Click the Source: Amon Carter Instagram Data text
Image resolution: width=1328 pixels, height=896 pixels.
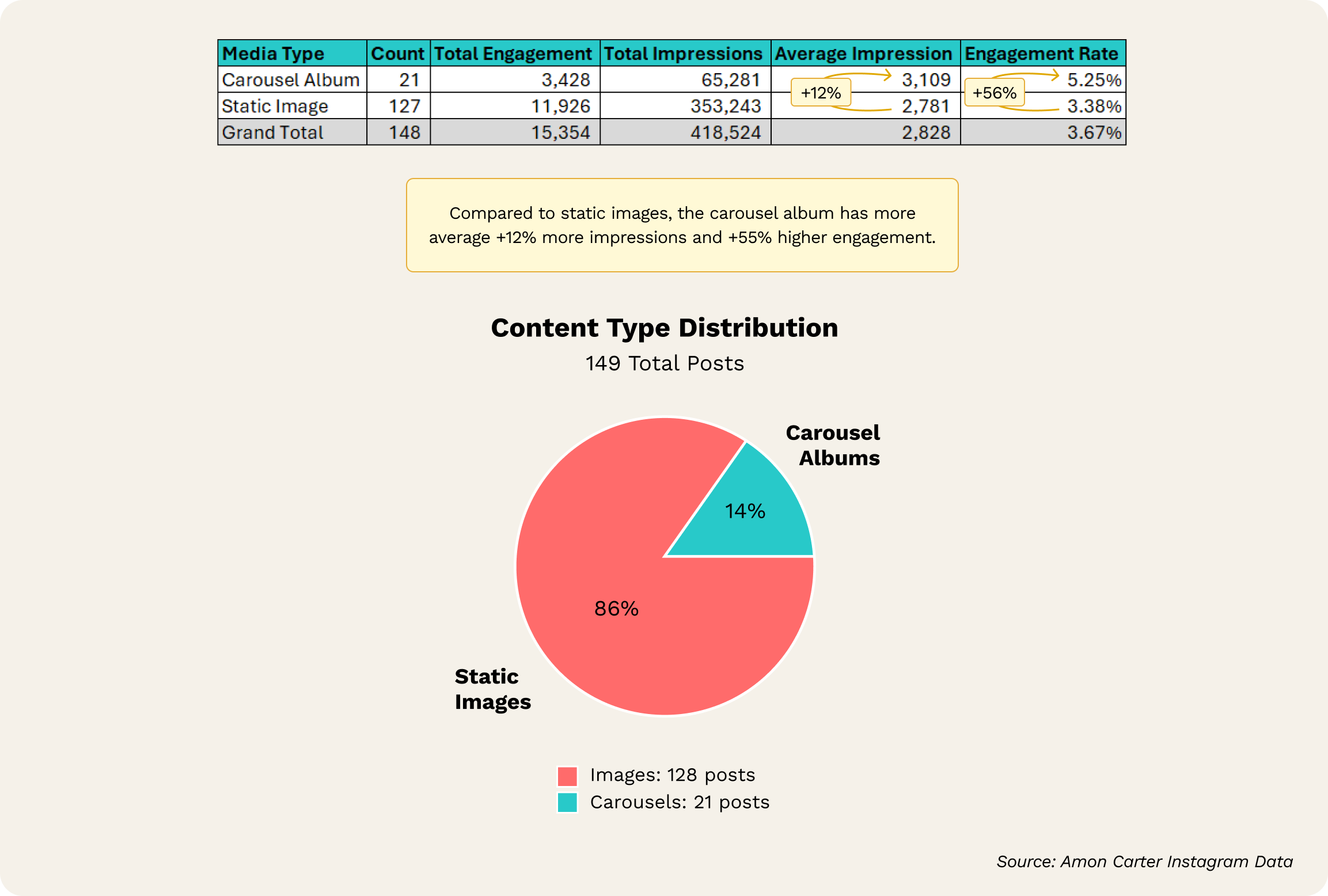(1144, 861)
